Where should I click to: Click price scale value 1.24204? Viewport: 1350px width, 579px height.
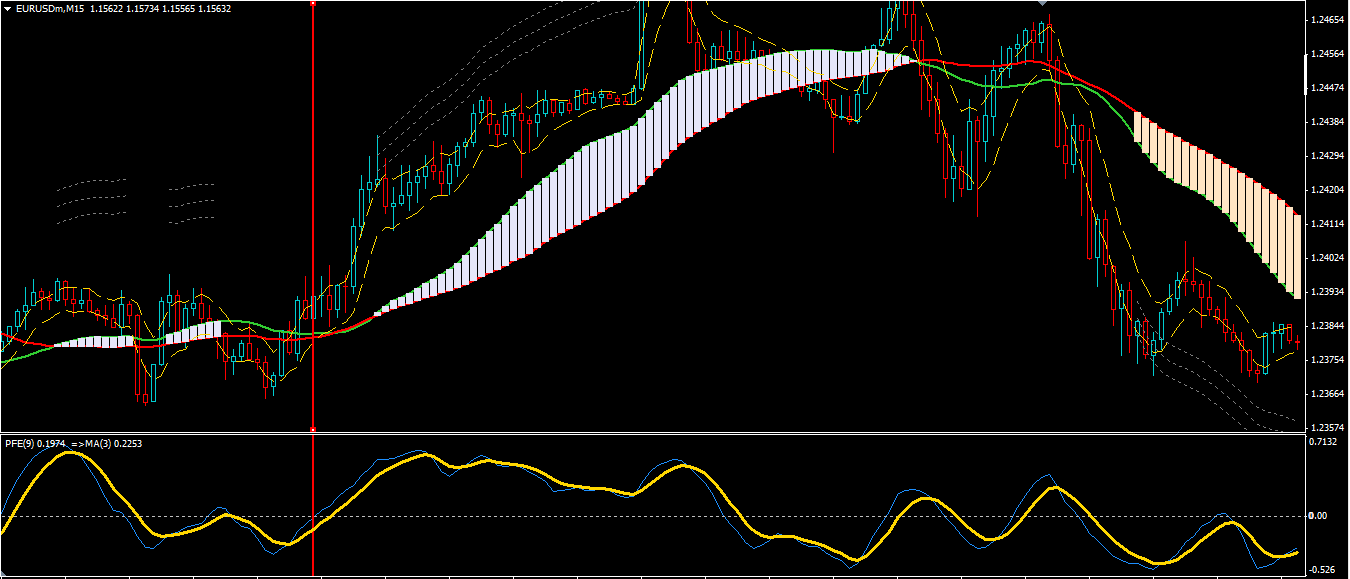pos(1327,190)
